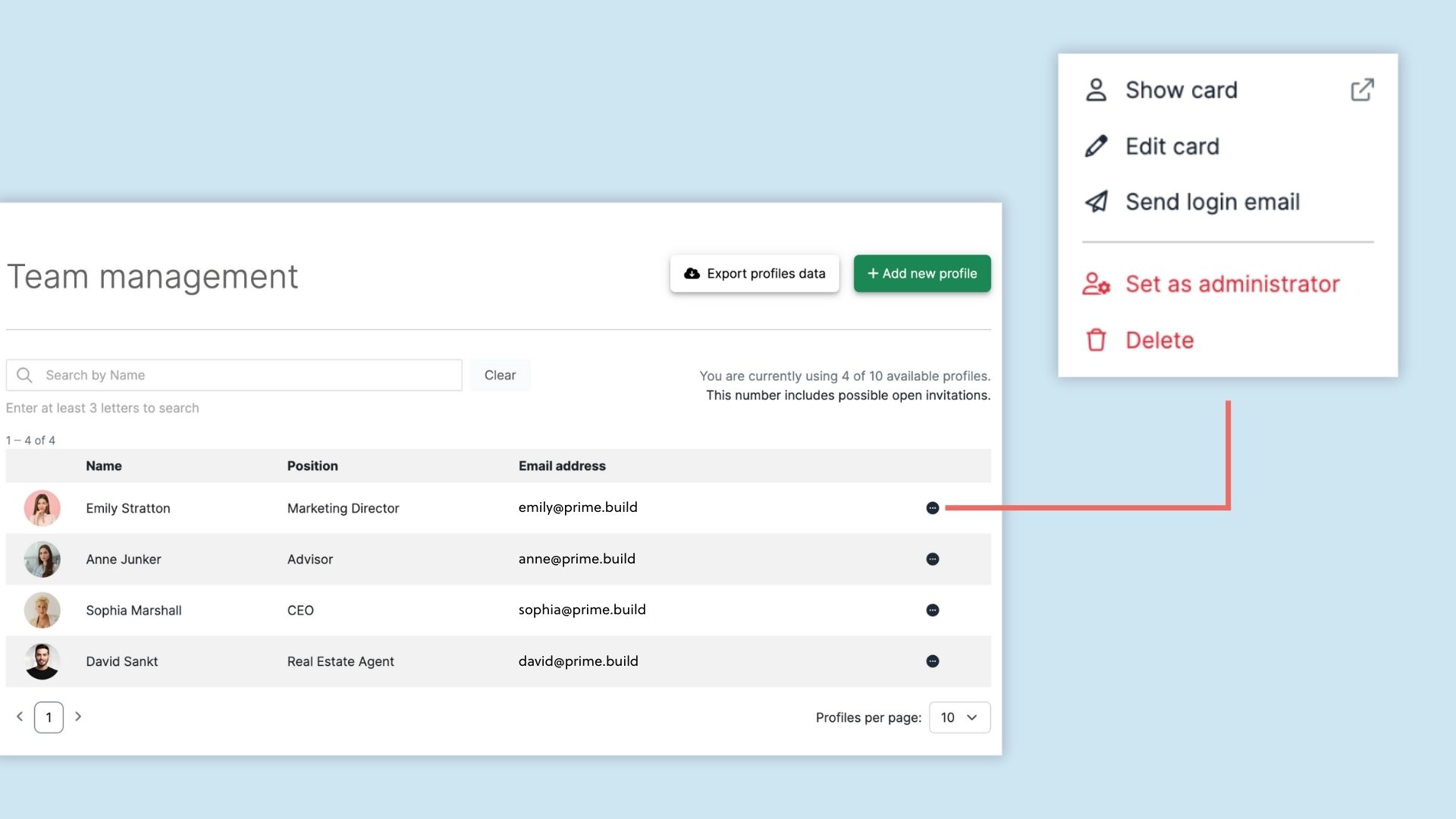Click the person icon next to Show card
Image resolution: width=1456 pixels, height=819 pixels.
click(x=1096, y=89)
